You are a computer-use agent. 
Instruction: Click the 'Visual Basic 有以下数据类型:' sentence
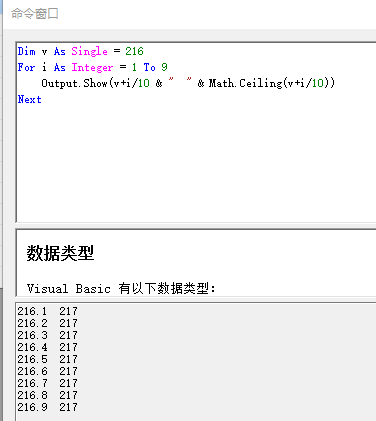121,288
